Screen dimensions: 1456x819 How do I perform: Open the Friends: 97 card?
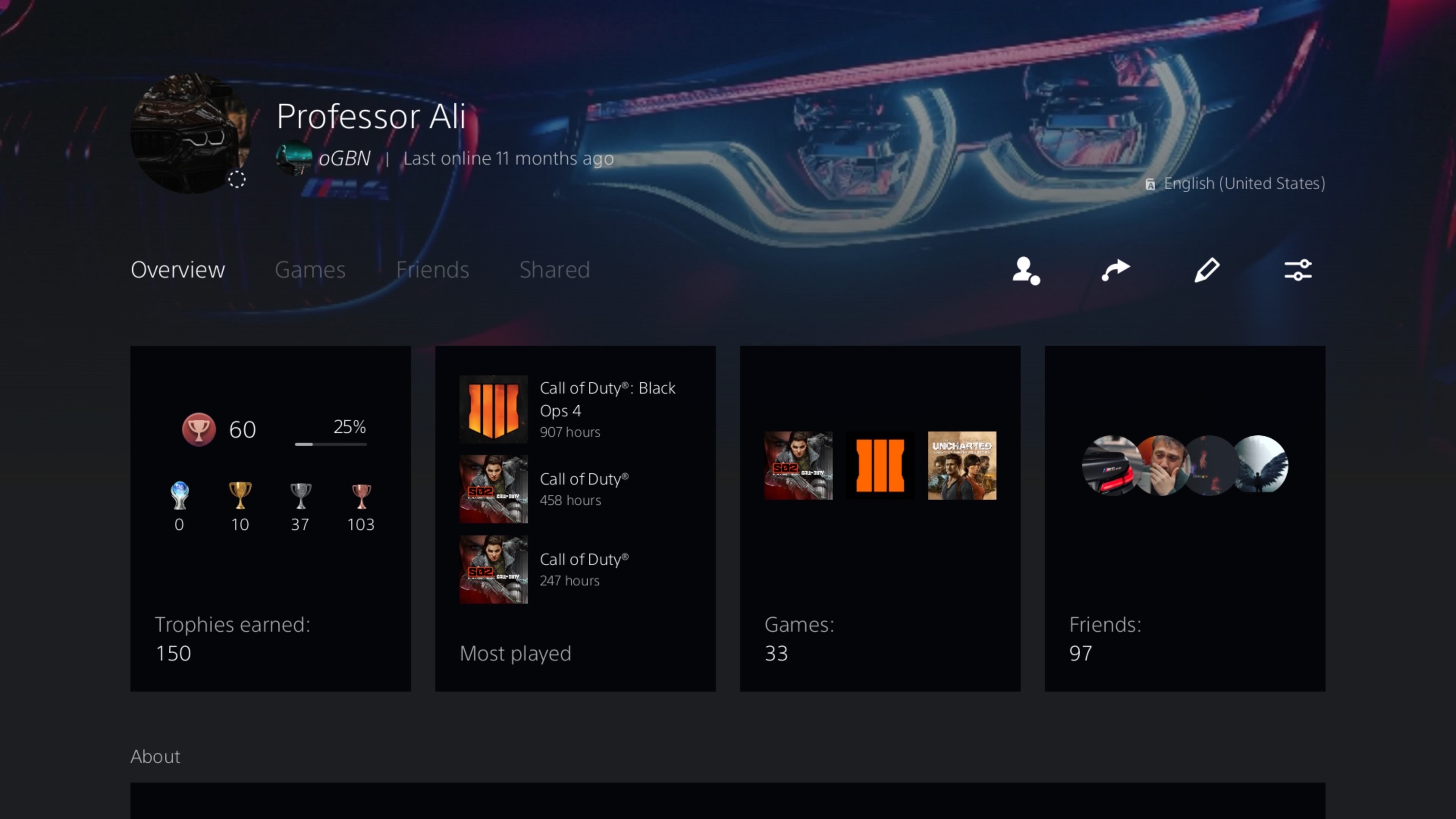pyautogui.click(x=1185, y=518)
